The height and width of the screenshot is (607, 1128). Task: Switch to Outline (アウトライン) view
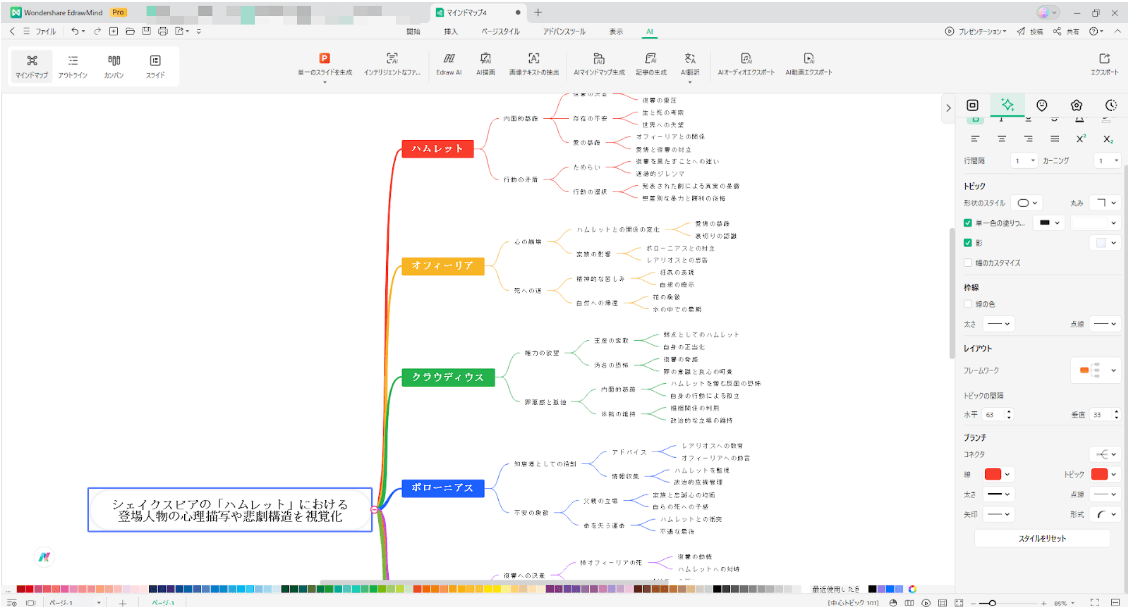(73, 65)
